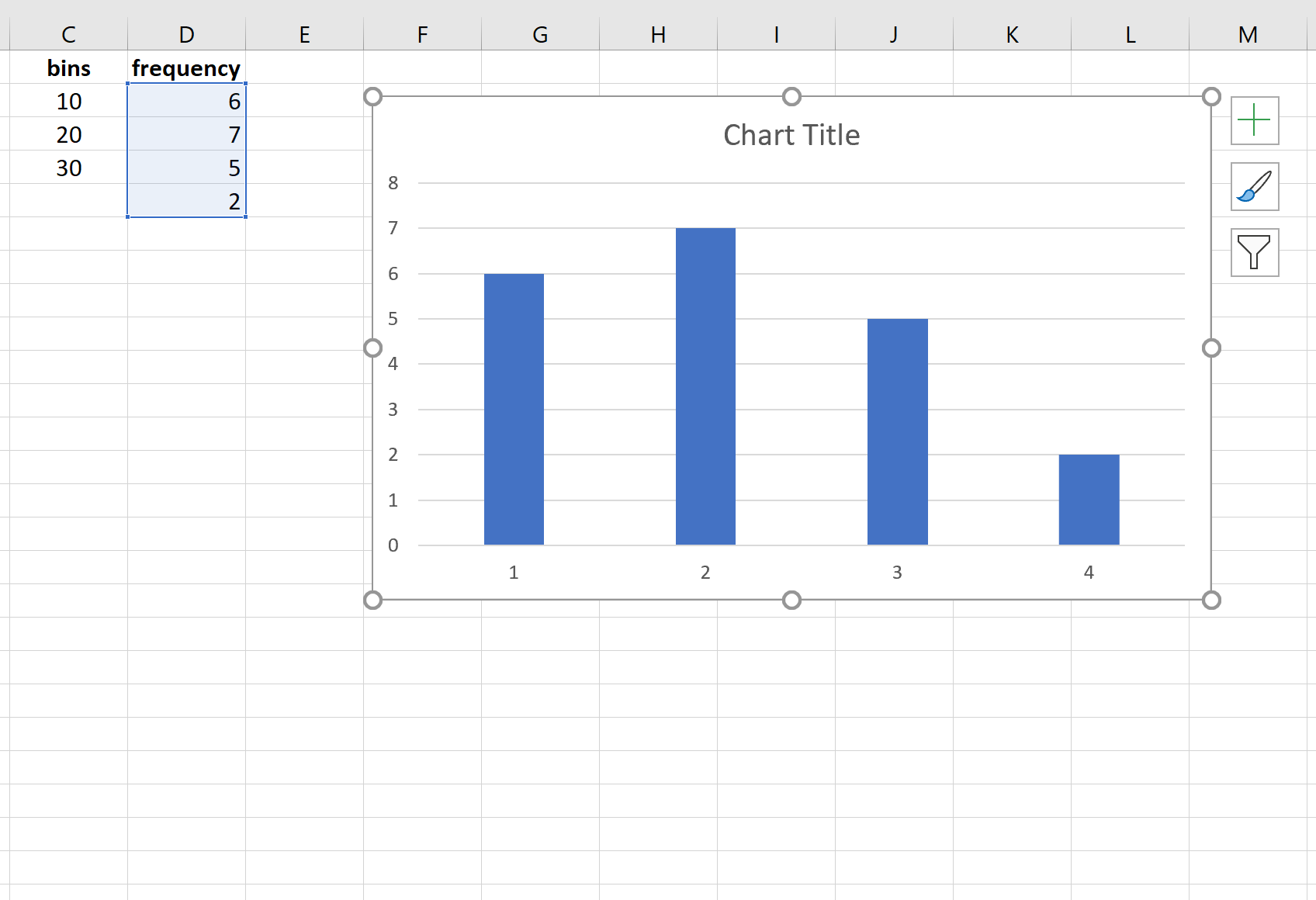This screenshot has height=900, width=1316.
Task: Select the Chart Title text
Action: coord(791,133)
